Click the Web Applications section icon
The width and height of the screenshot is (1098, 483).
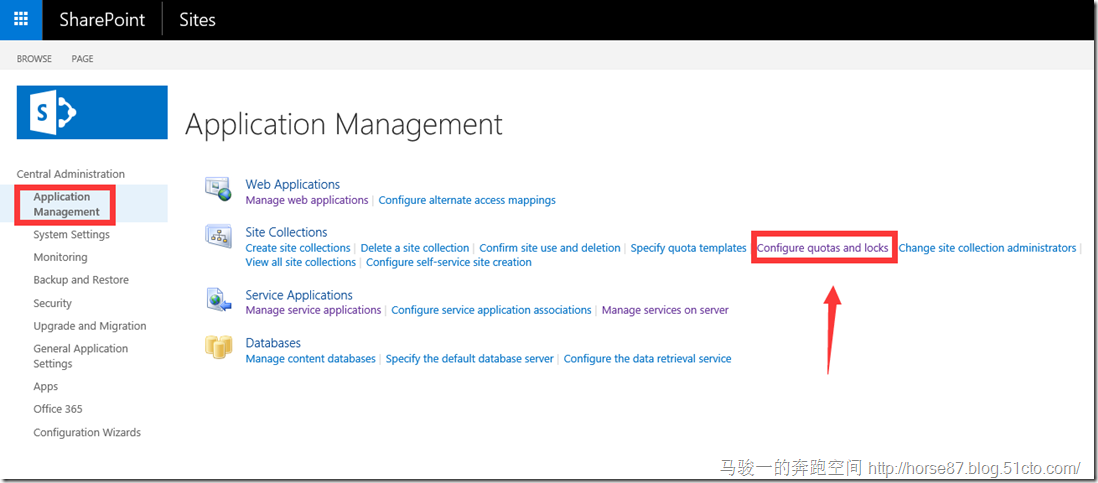coord(218,189)
